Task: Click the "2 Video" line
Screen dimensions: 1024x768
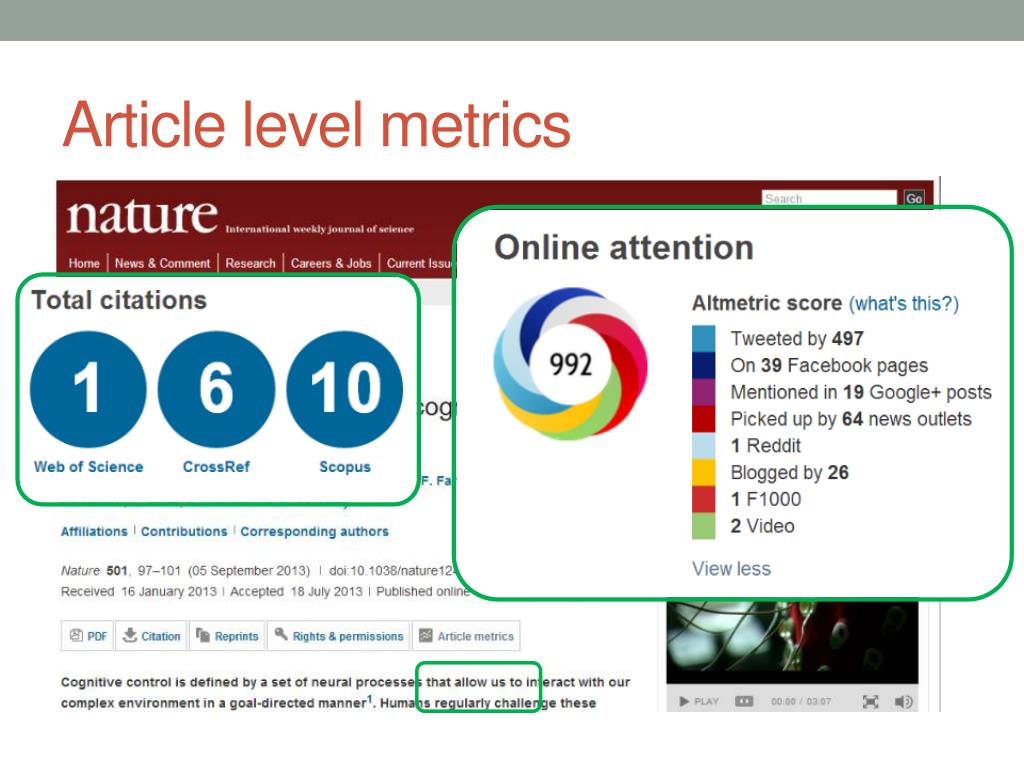Action: click(x=762, y=526)
